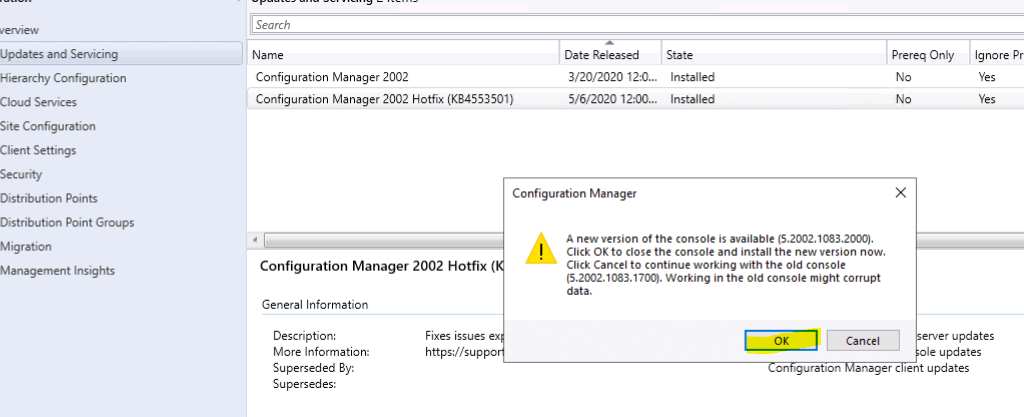
Task: Sort by the State column header
Action: point(773,55)
